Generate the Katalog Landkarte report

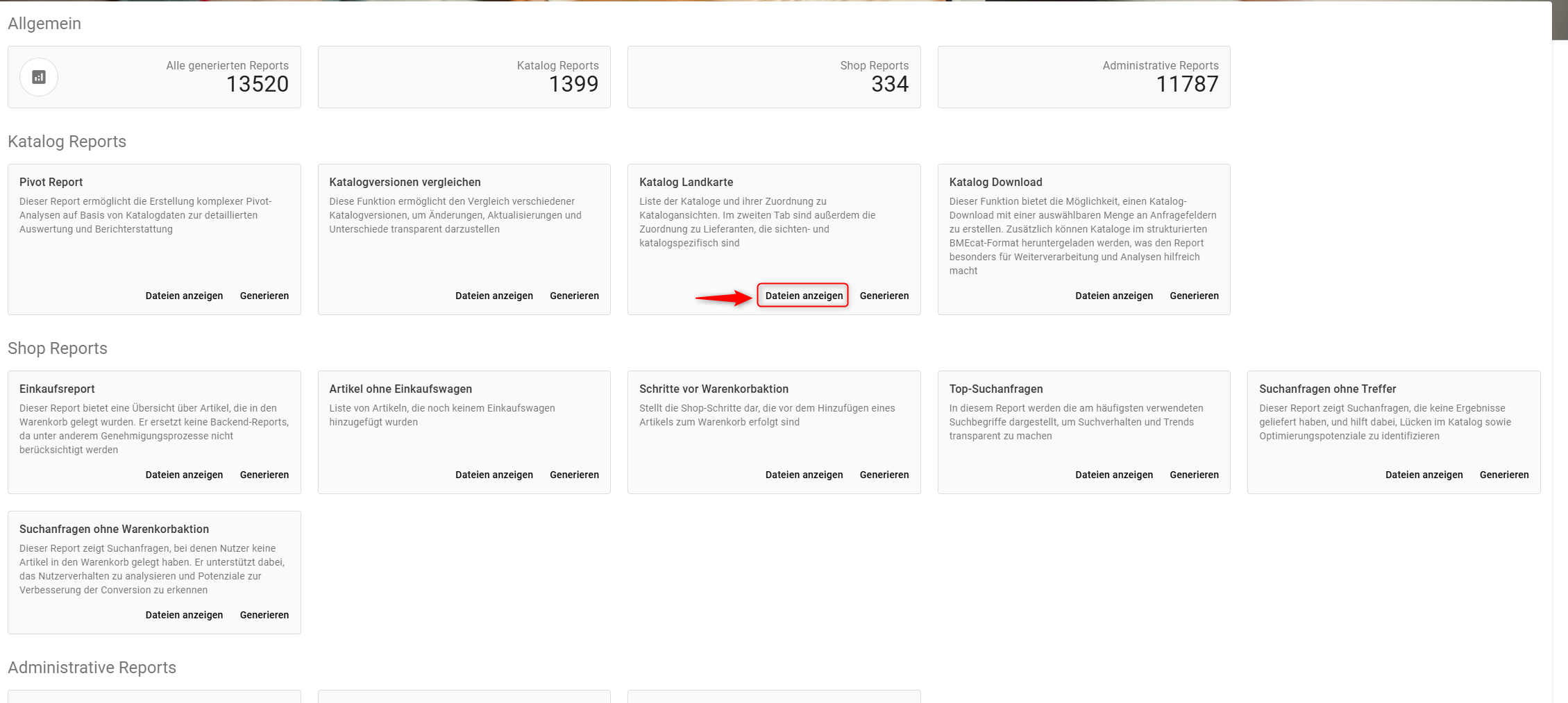pos(884,296)
